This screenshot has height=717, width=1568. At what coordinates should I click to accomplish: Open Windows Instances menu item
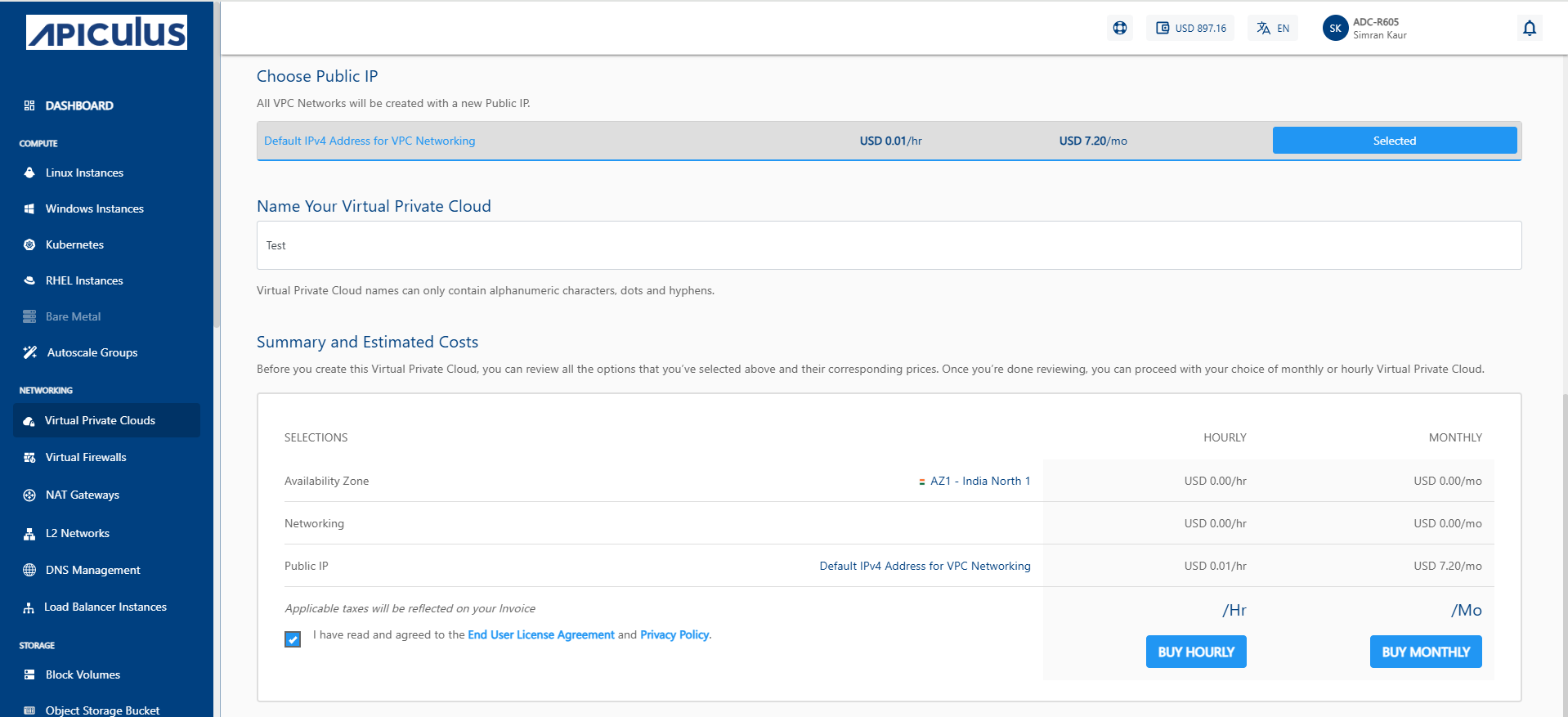[95, 208]
